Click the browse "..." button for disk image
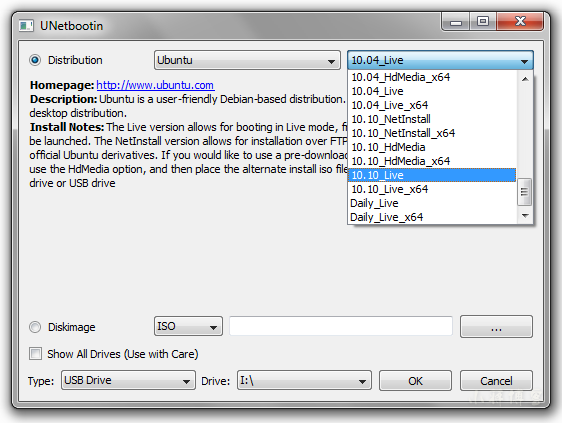Viewport: 562px width, 423px height. [x=496, y=327]
